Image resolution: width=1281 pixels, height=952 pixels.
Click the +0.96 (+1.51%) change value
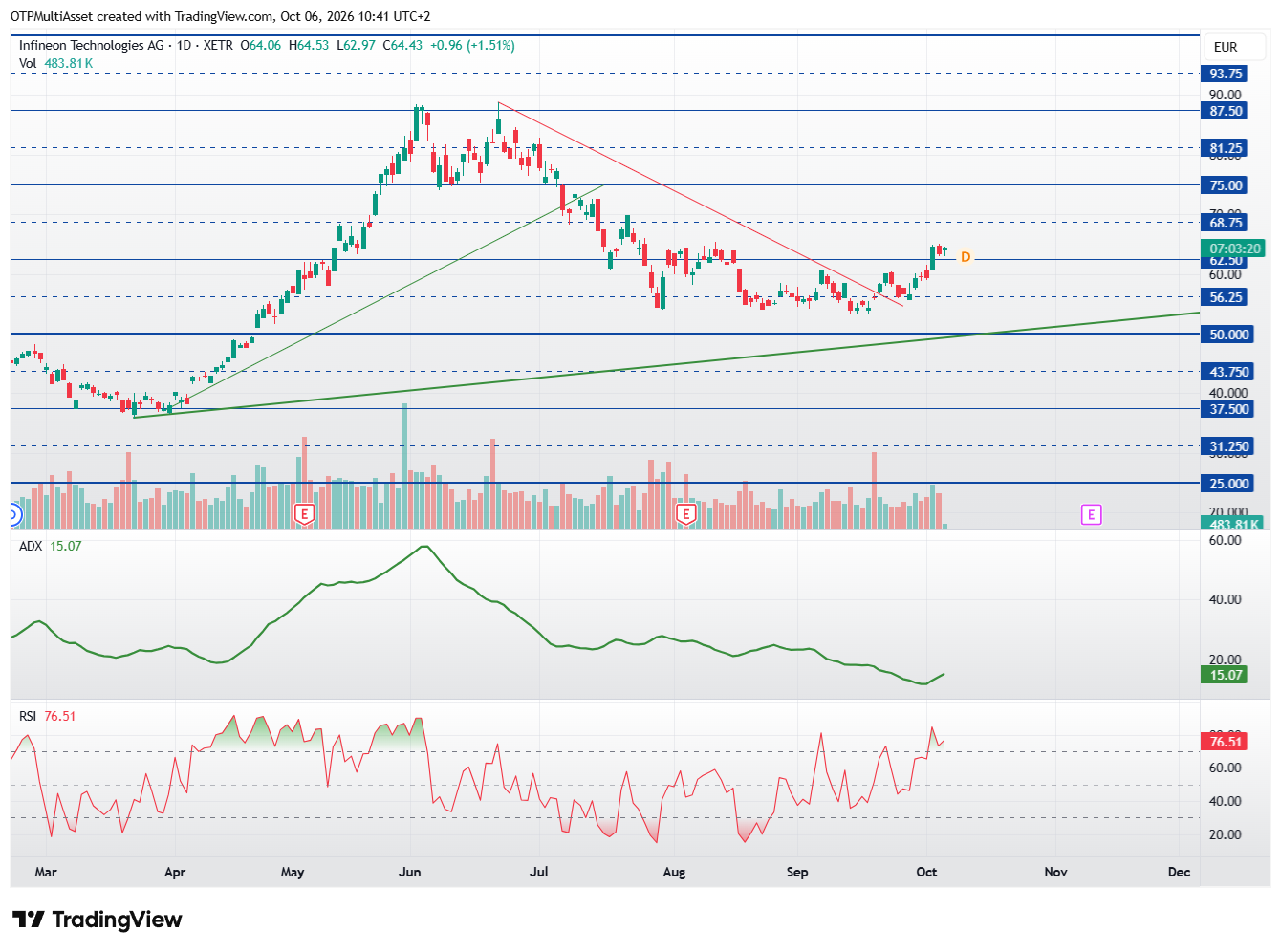(472, 45)
